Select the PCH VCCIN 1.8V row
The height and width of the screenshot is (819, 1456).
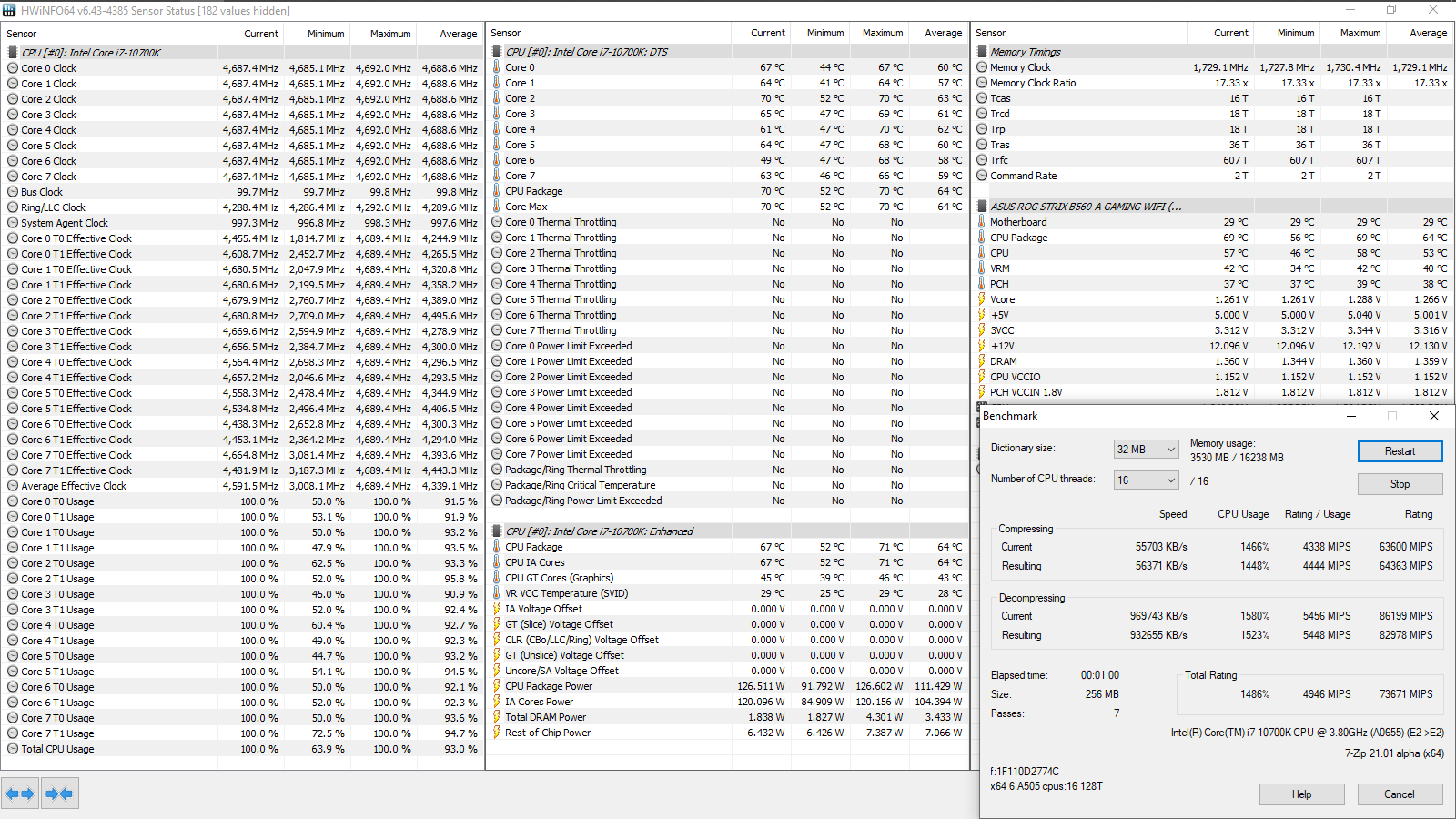[x=1213, y=392]
